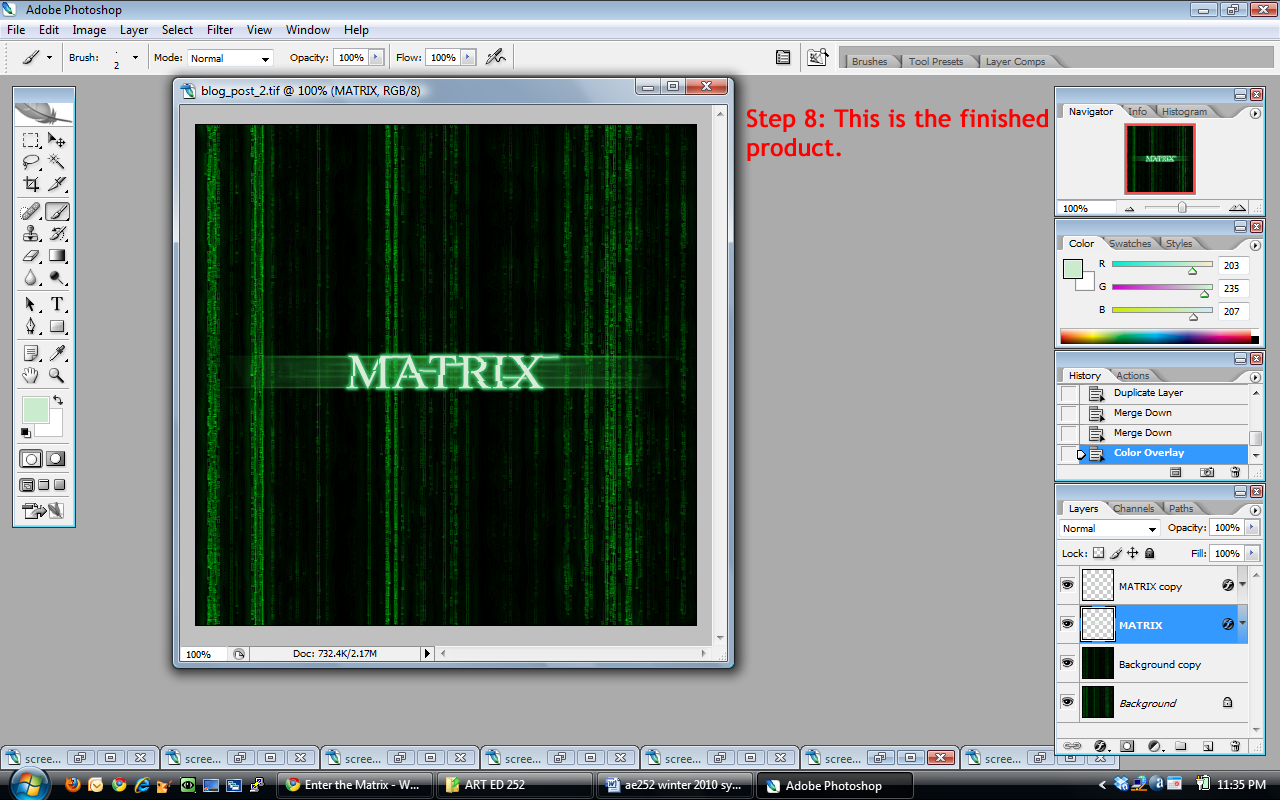Select the History Brush tool
Viewport: 1280px width, 800px height.
pyautogui.click(x=57, y=234)
